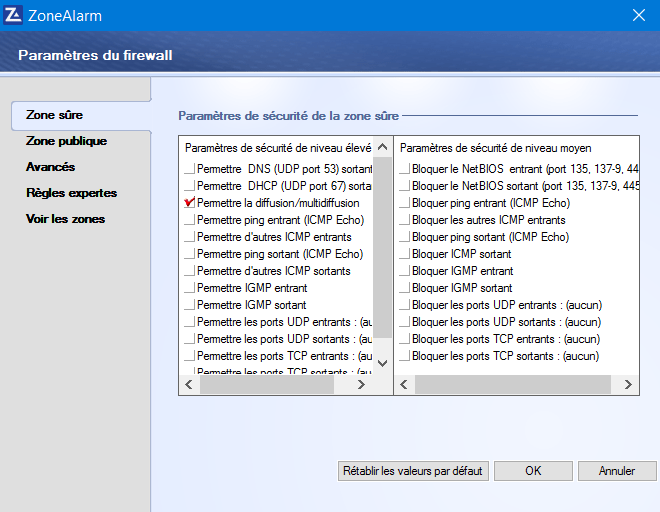Confirm settings with the OK button
660x512 pixels.
(x=533, y=471)
